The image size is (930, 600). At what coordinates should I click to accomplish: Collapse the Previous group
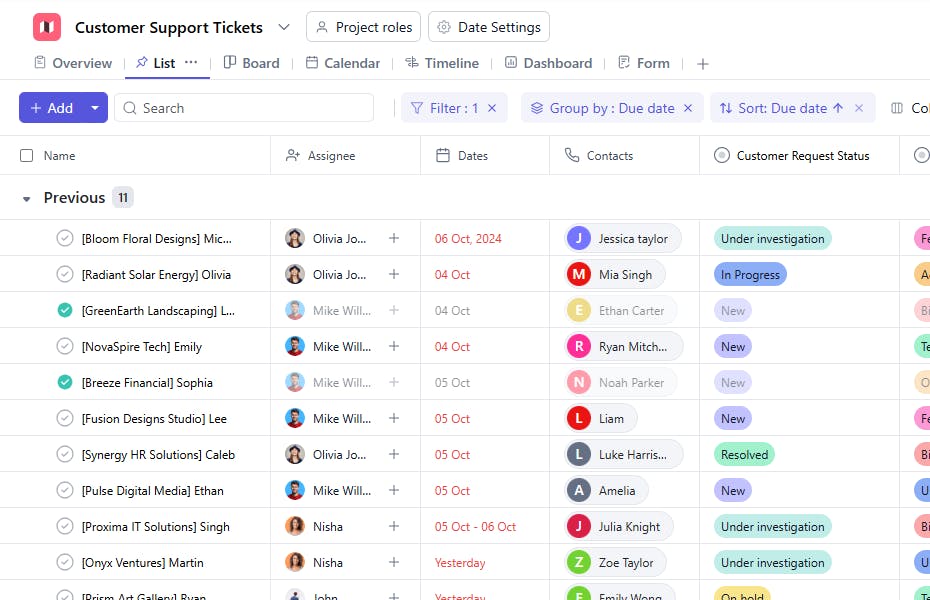point(26,197)
